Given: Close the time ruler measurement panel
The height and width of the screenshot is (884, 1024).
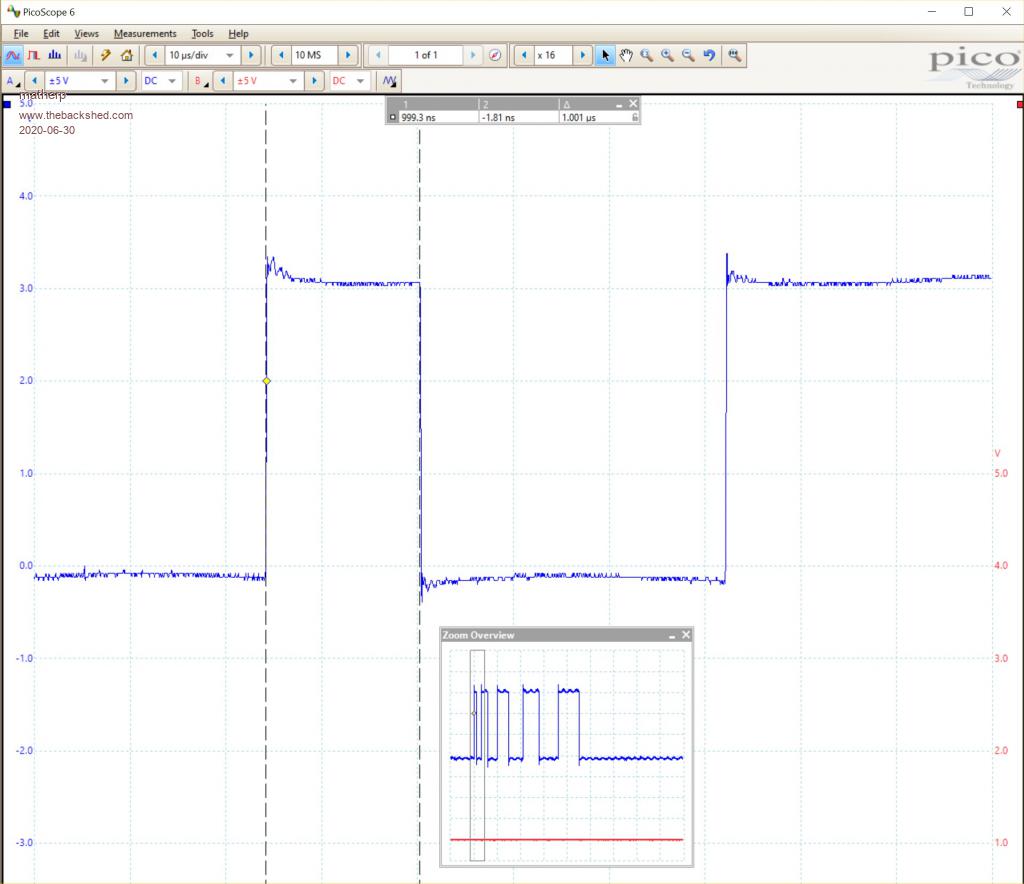Looking at the screenshot, I should (x=633, y=104).
